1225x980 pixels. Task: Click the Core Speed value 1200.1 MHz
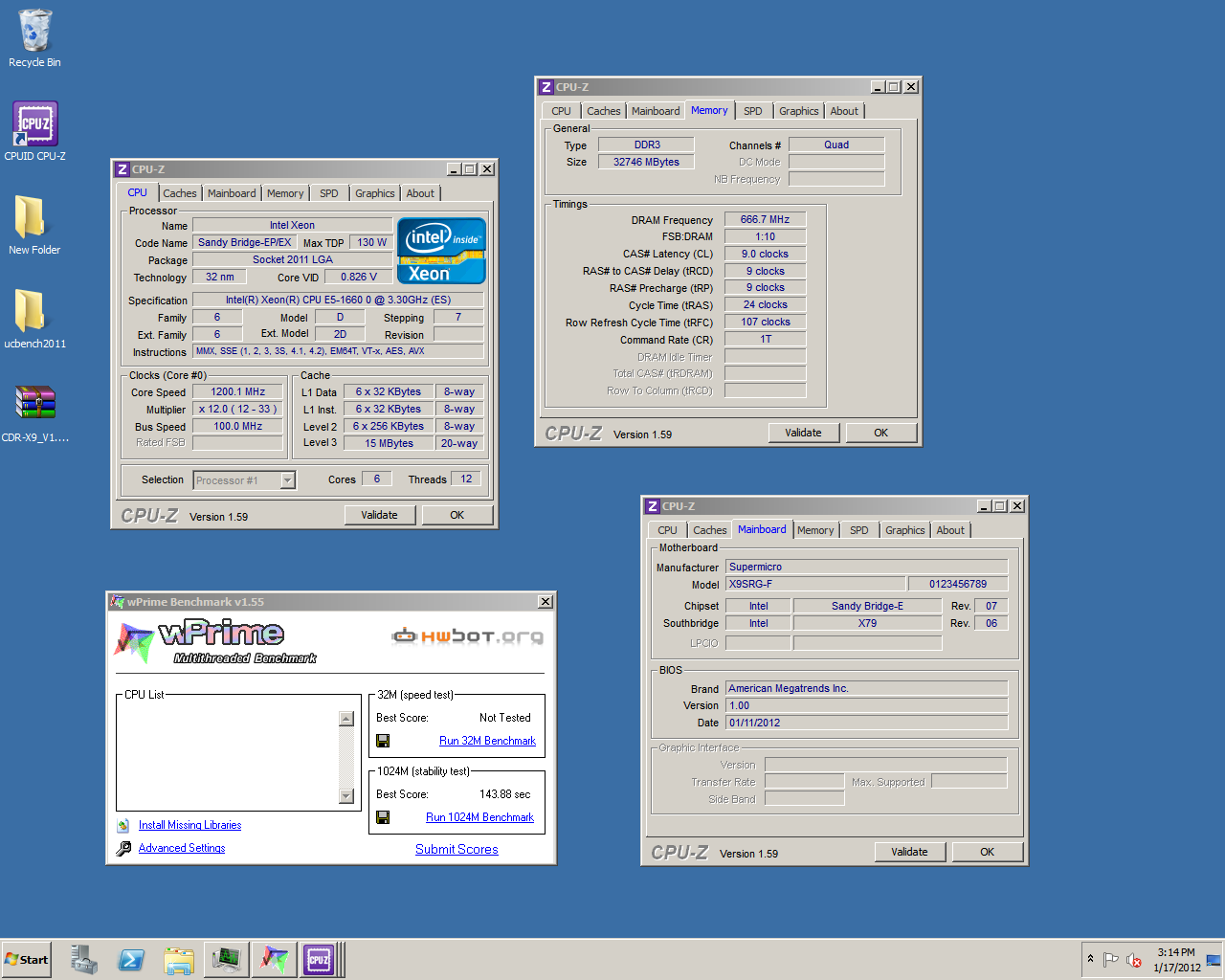(238, 392)
